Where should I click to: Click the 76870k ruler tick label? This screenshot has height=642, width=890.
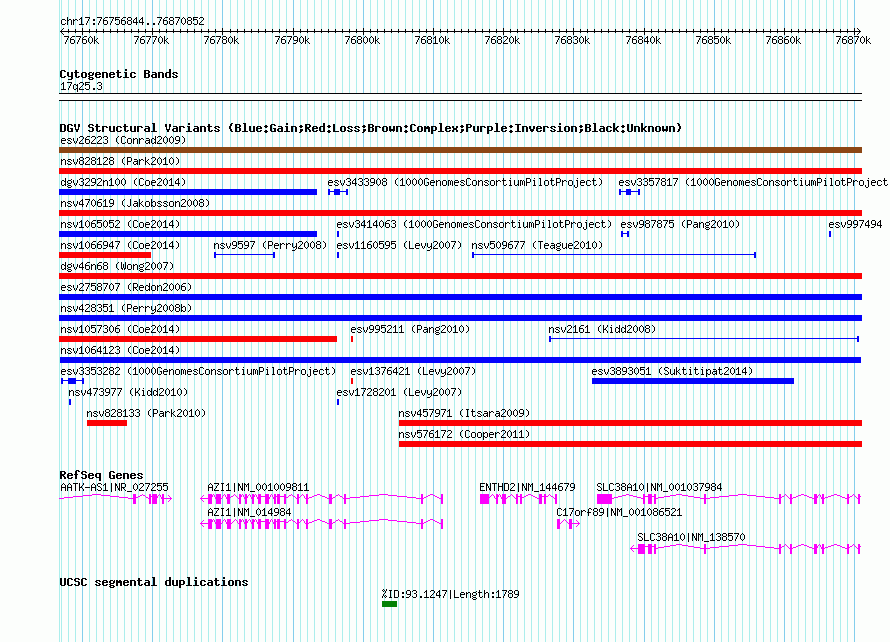(853, 41)
